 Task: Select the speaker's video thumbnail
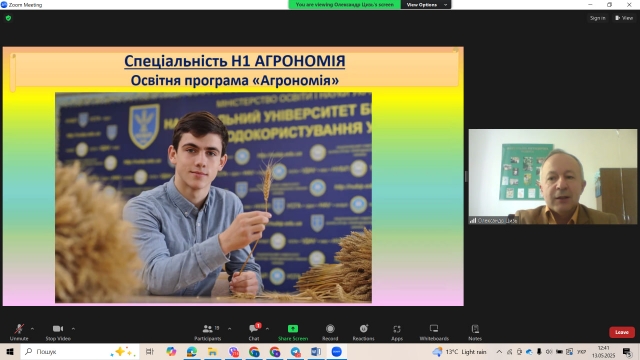[x=553, y=176]
